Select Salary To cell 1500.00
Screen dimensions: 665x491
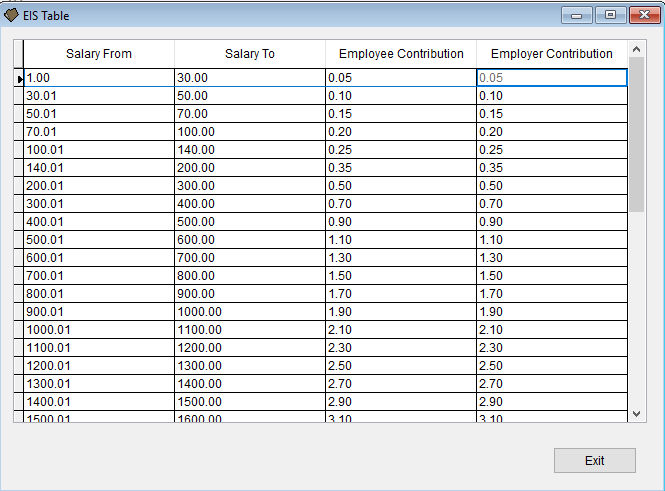tap(250, 402)
